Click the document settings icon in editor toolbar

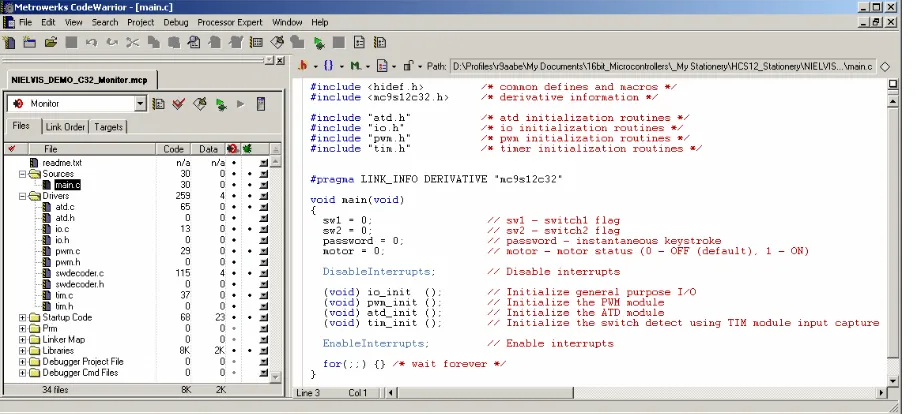click(383, 66)
